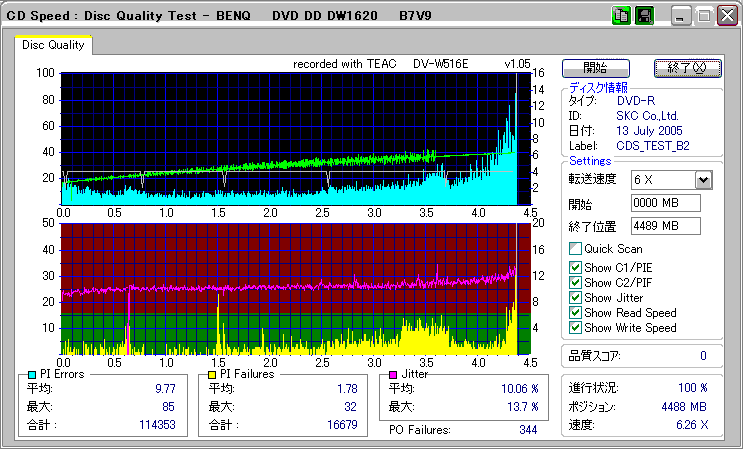The height and width of the screenshot is (449, 743).
Task: Disable Show Write Speed checkbox
Action: pyautogui.click(x=575, y=328)
